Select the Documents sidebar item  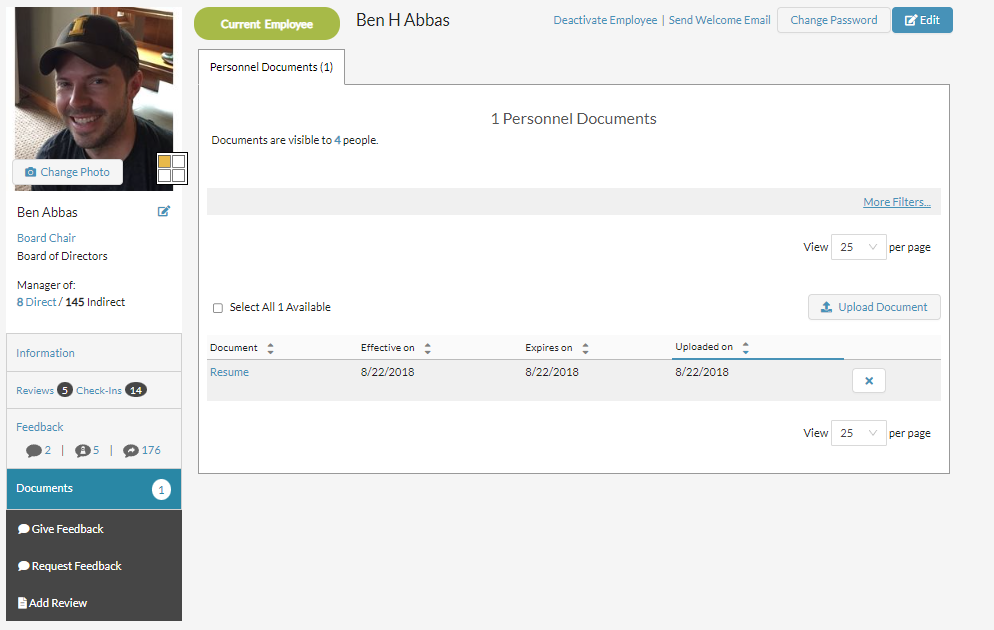[x=94, y=489]
